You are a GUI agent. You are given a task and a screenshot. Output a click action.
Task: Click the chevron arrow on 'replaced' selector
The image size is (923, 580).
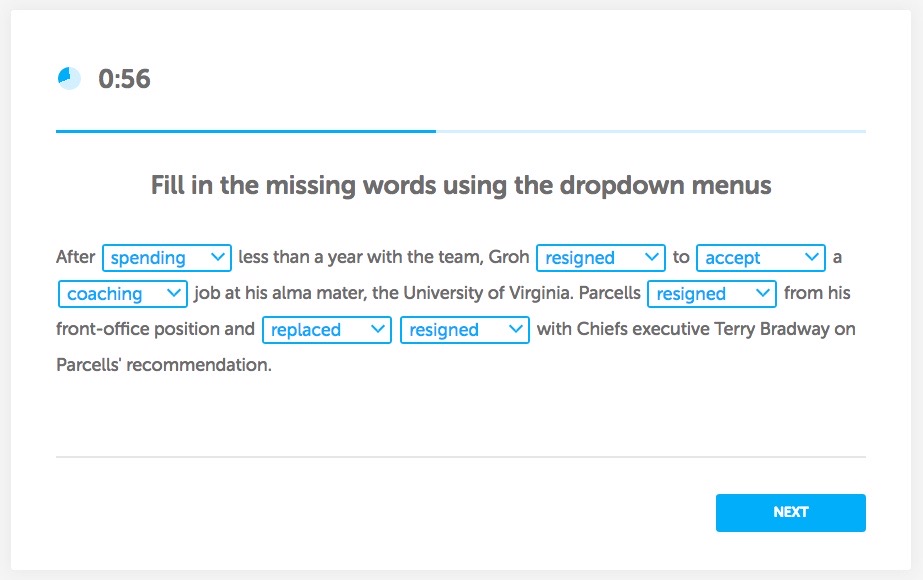pos(378,330)
